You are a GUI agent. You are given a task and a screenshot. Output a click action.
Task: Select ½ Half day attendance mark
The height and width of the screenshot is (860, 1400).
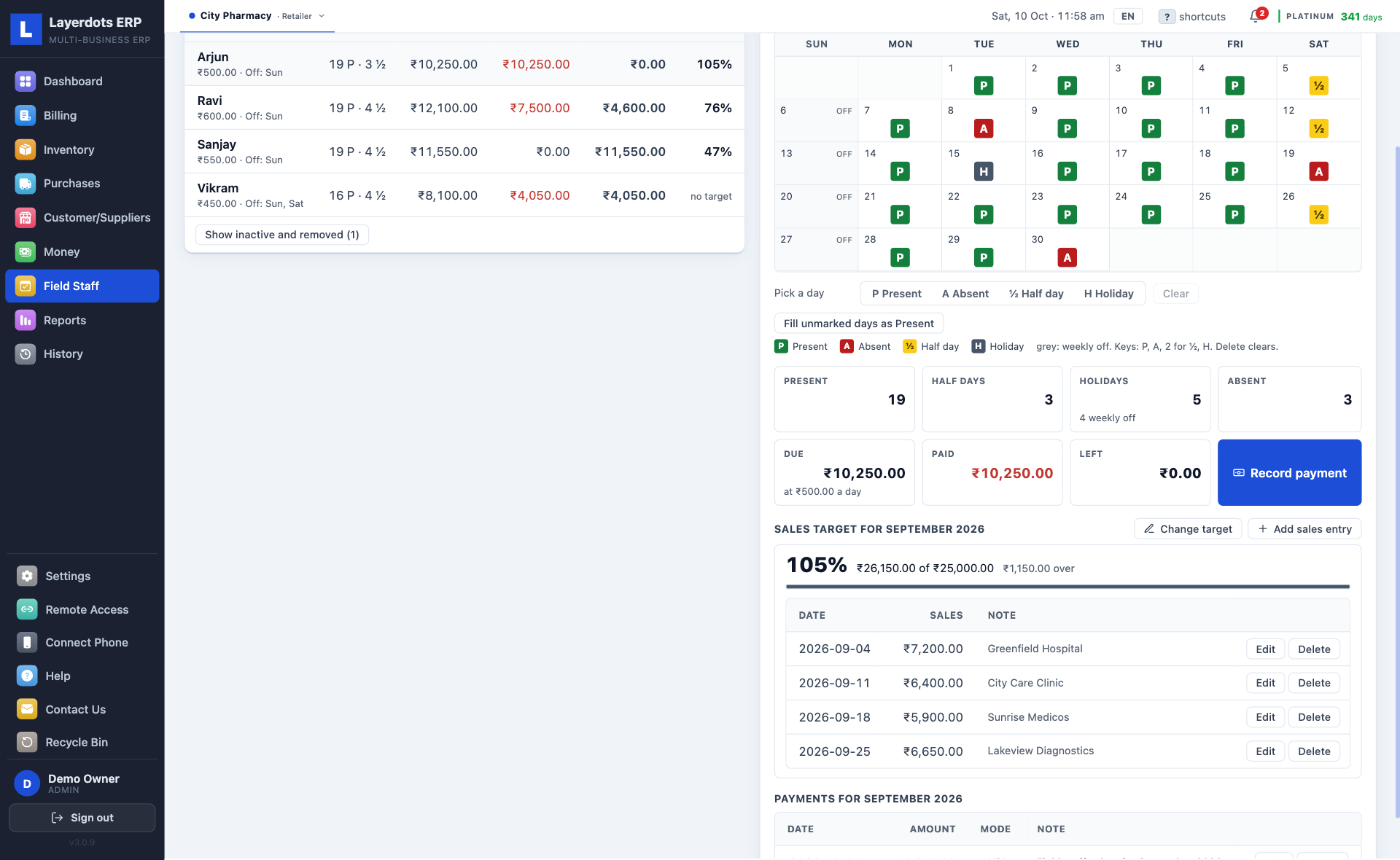point(1036,294)
